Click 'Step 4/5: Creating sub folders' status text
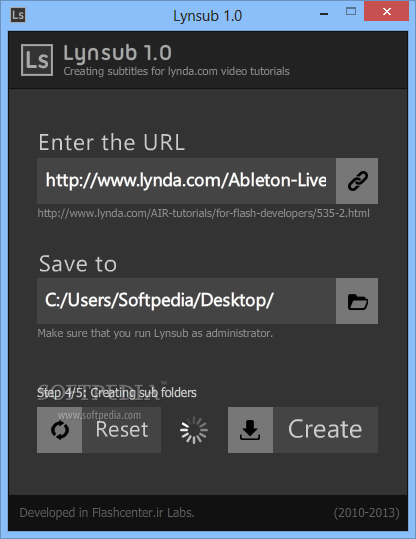Image resolution: width=416 pixels, height=539 pixels. pos(117,393)
